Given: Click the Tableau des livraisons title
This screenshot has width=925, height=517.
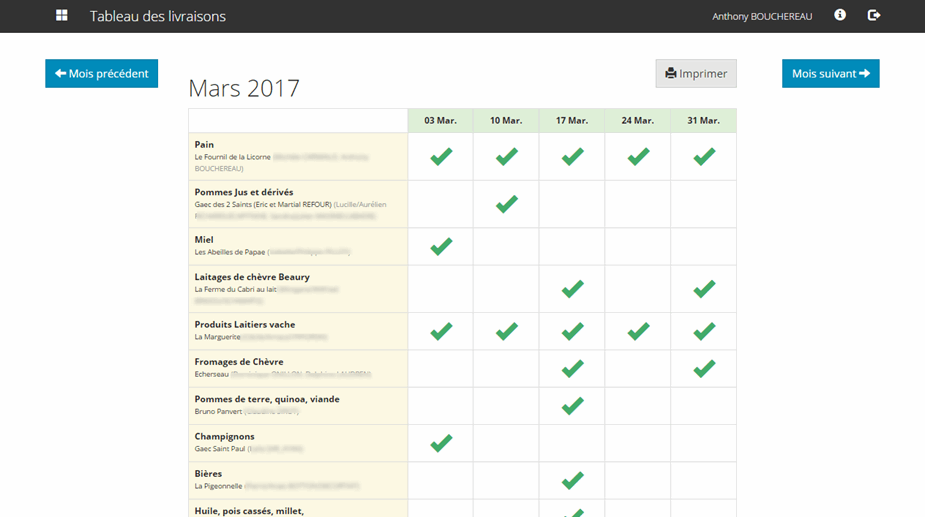Looking at the screenshot, I should pyautogui.click(x=158, y=17).
